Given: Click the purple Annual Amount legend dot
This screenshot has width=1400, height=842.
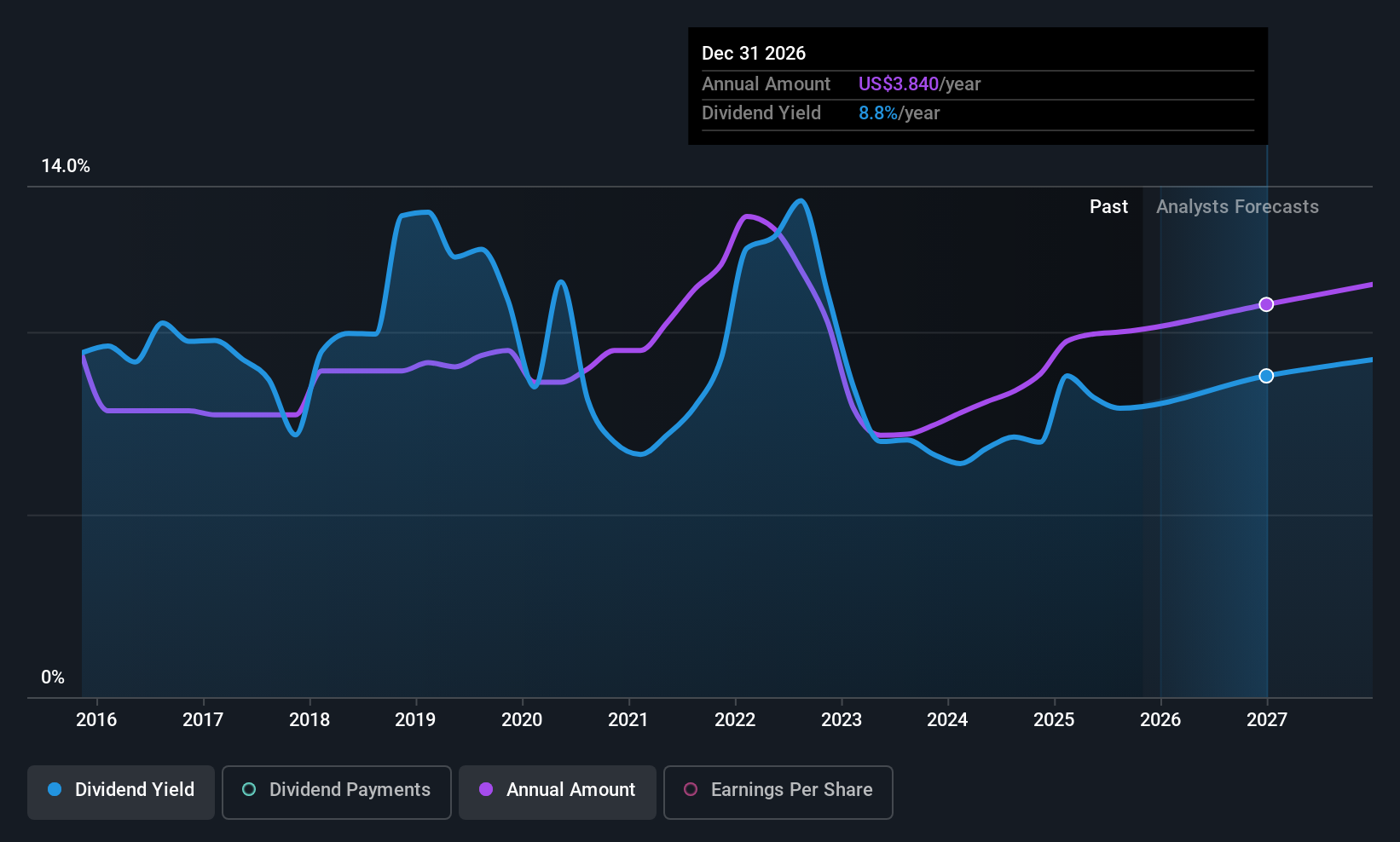Looking at the screenshot, I should tap(486, 789).
